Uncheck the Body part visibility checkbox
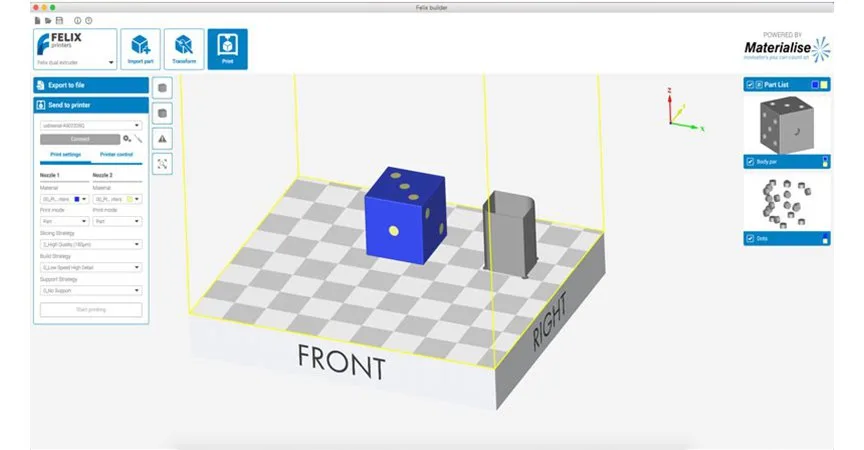864x450 pixels. (x=750, y=162)
